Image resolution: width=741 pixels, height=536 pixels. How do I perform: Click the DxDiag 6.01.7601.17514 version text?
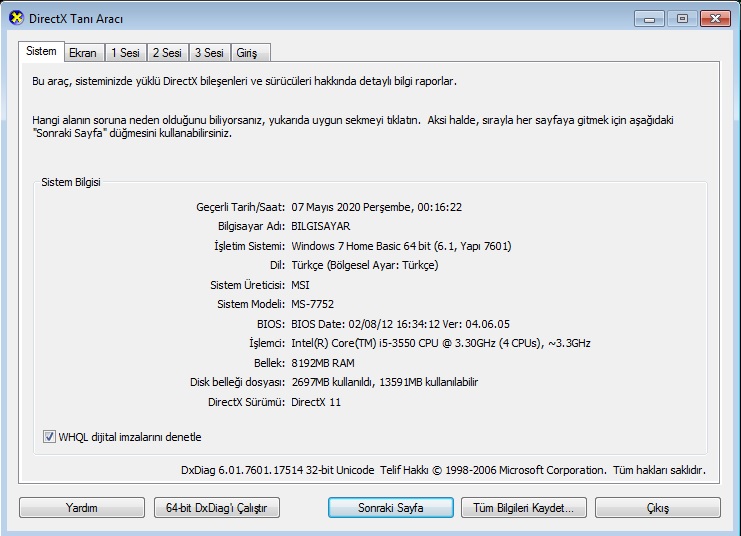[277, 470]
